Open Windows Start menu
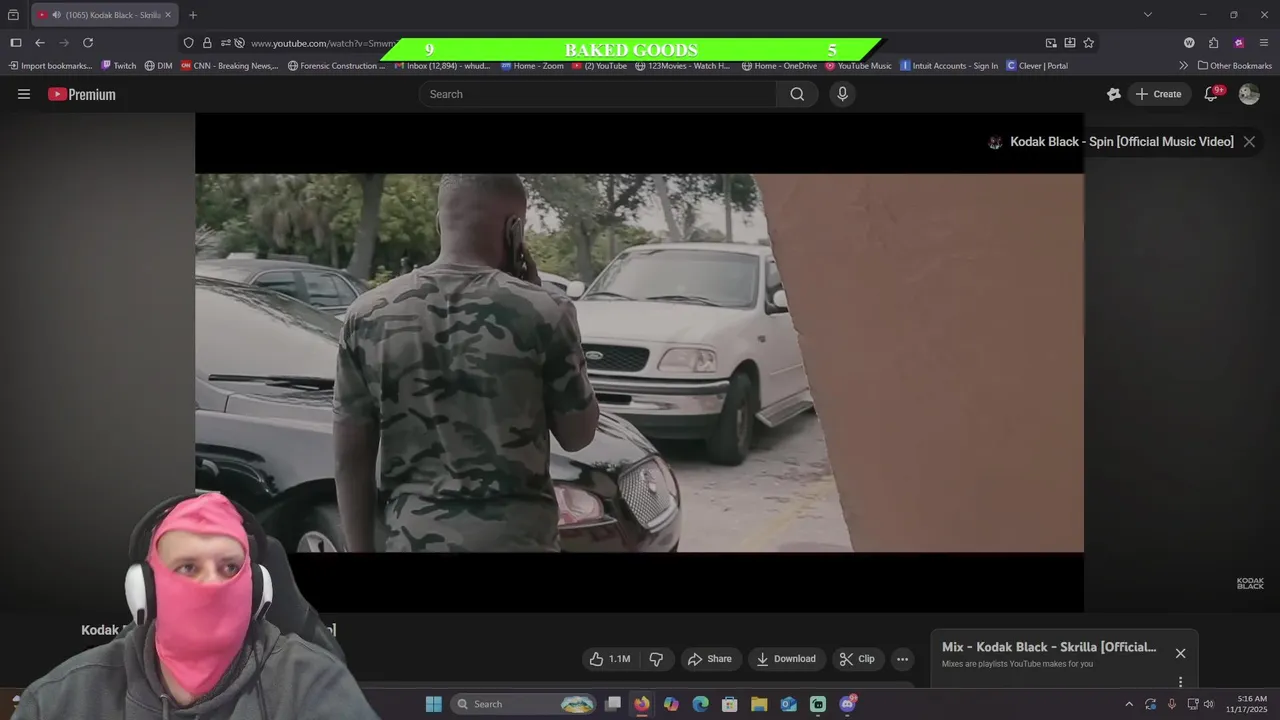The image size is (1280, 720). coord(434,704)
